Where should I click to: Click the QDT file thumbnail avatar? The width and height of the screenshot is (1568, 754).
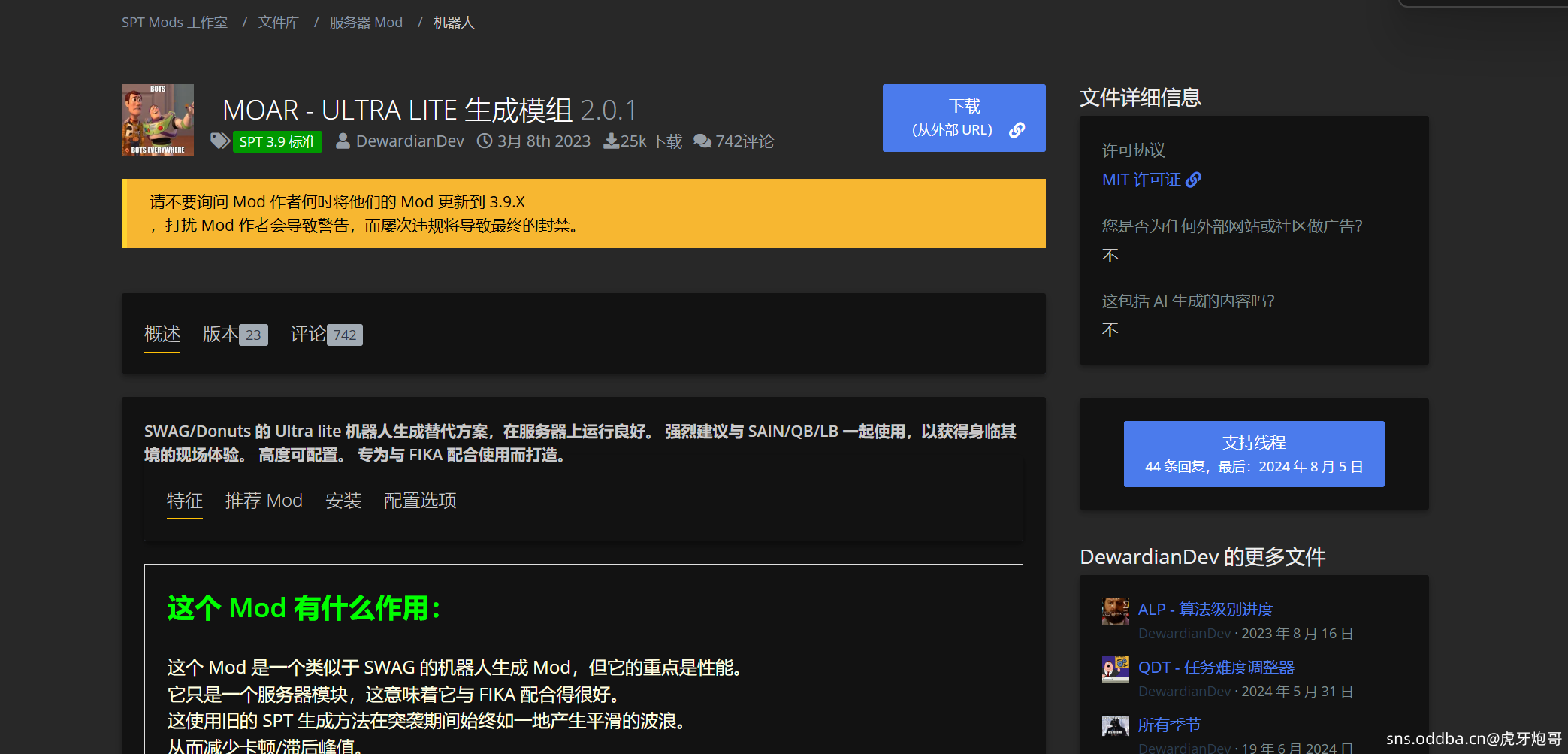(1116, 669)
